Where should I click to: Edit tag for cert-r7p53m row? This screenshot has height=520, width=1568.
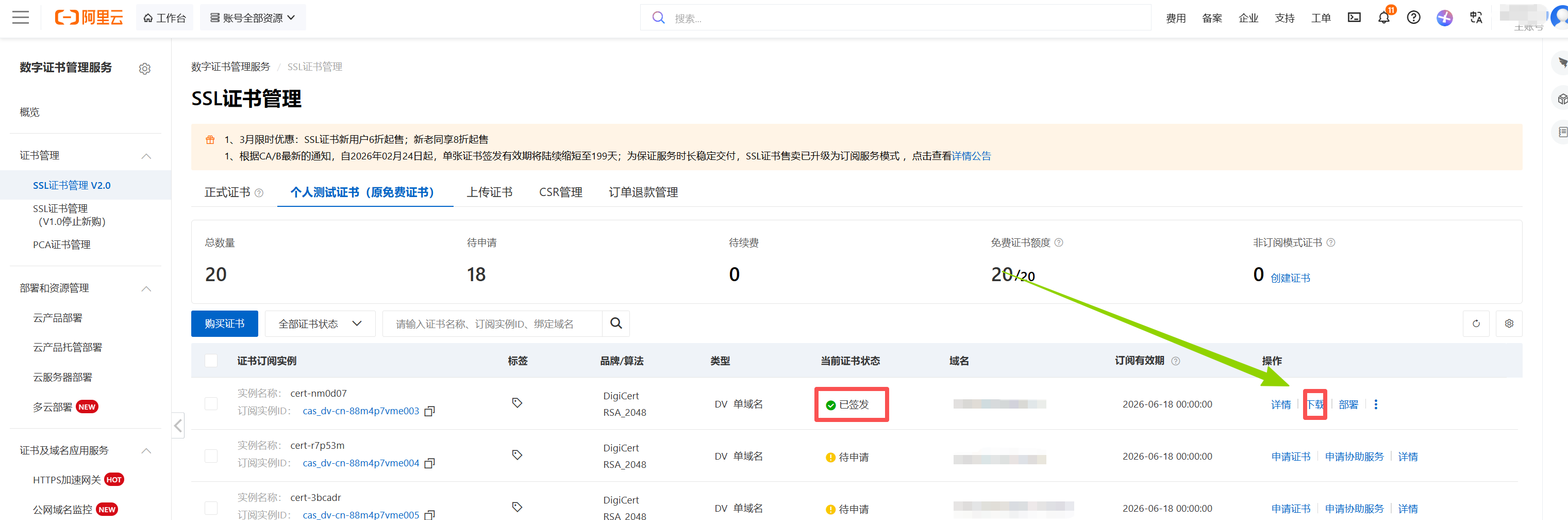point(517,455)
